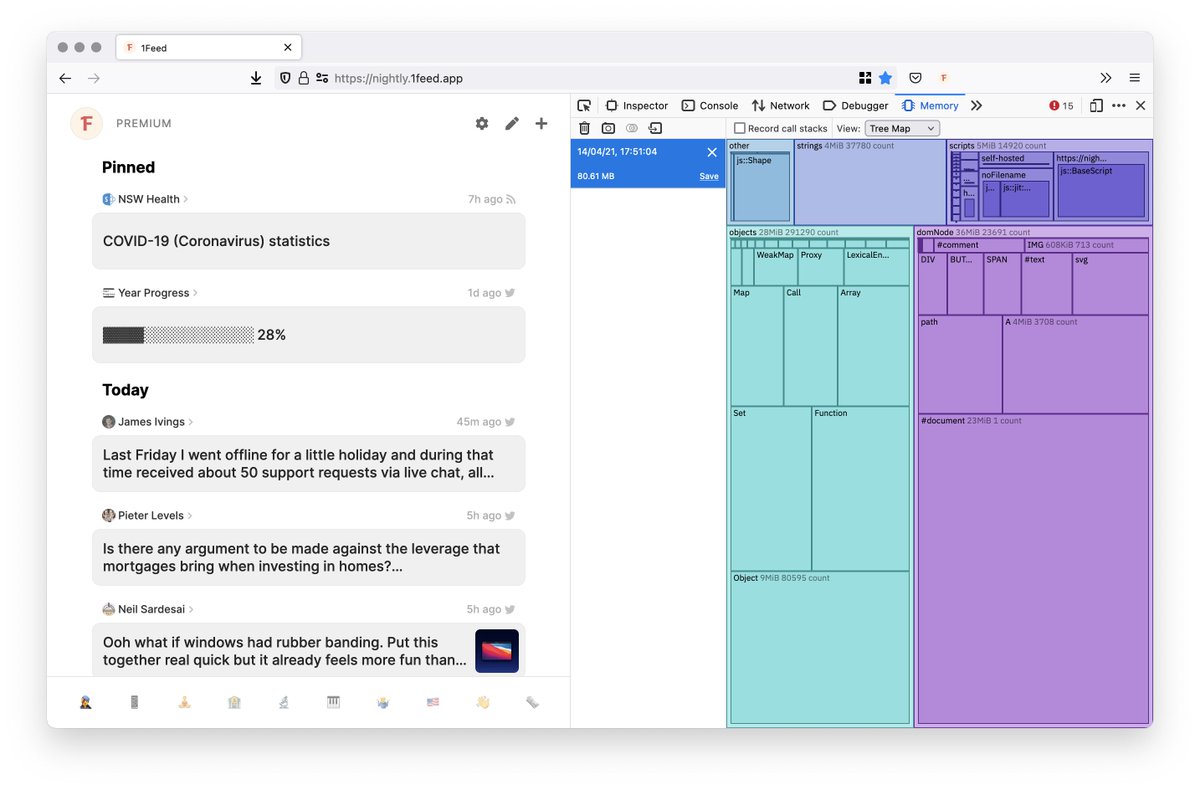Click the pencil edit icon

[512, 123]
